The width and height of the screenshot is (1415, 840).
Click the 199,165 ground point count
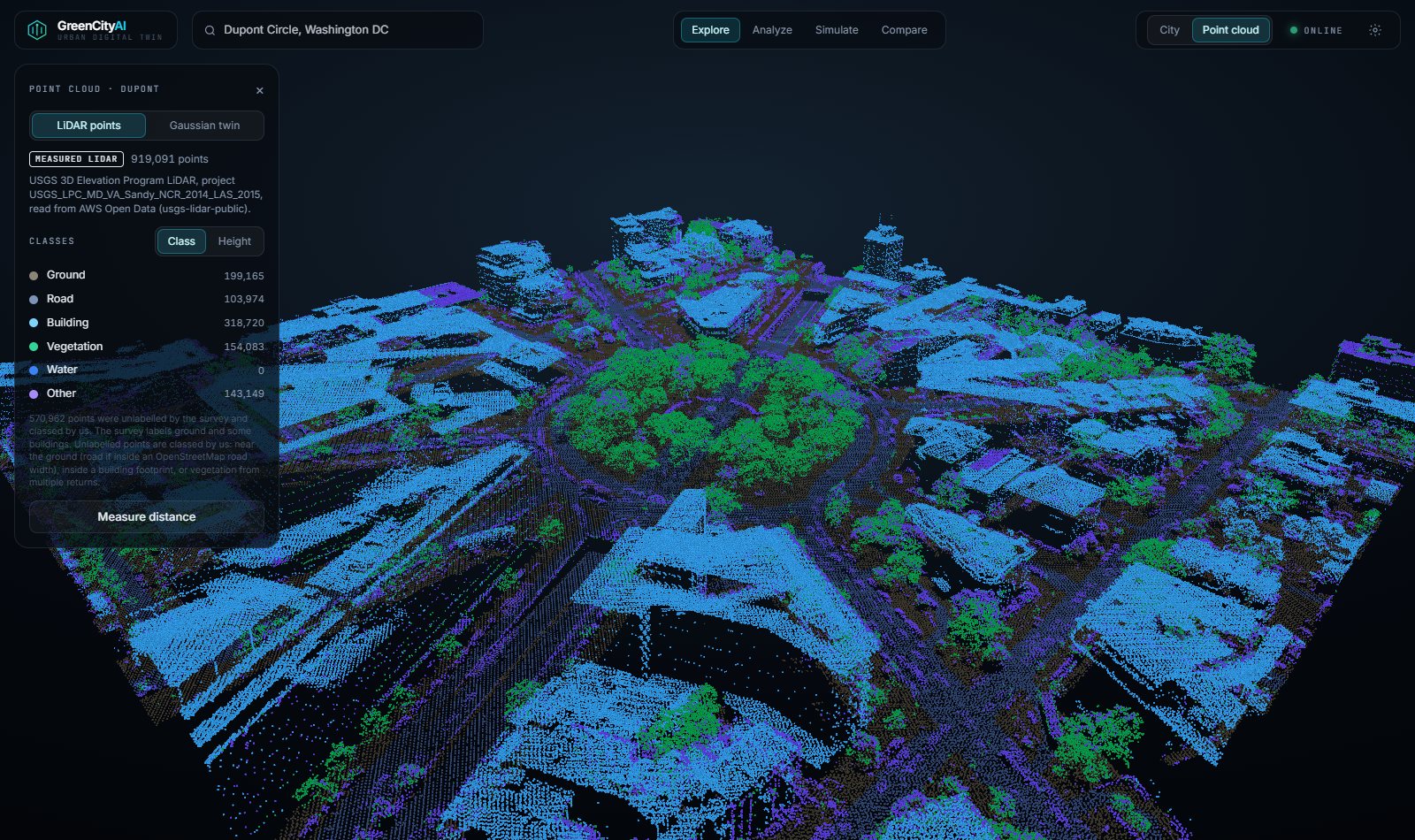point(244,276)
